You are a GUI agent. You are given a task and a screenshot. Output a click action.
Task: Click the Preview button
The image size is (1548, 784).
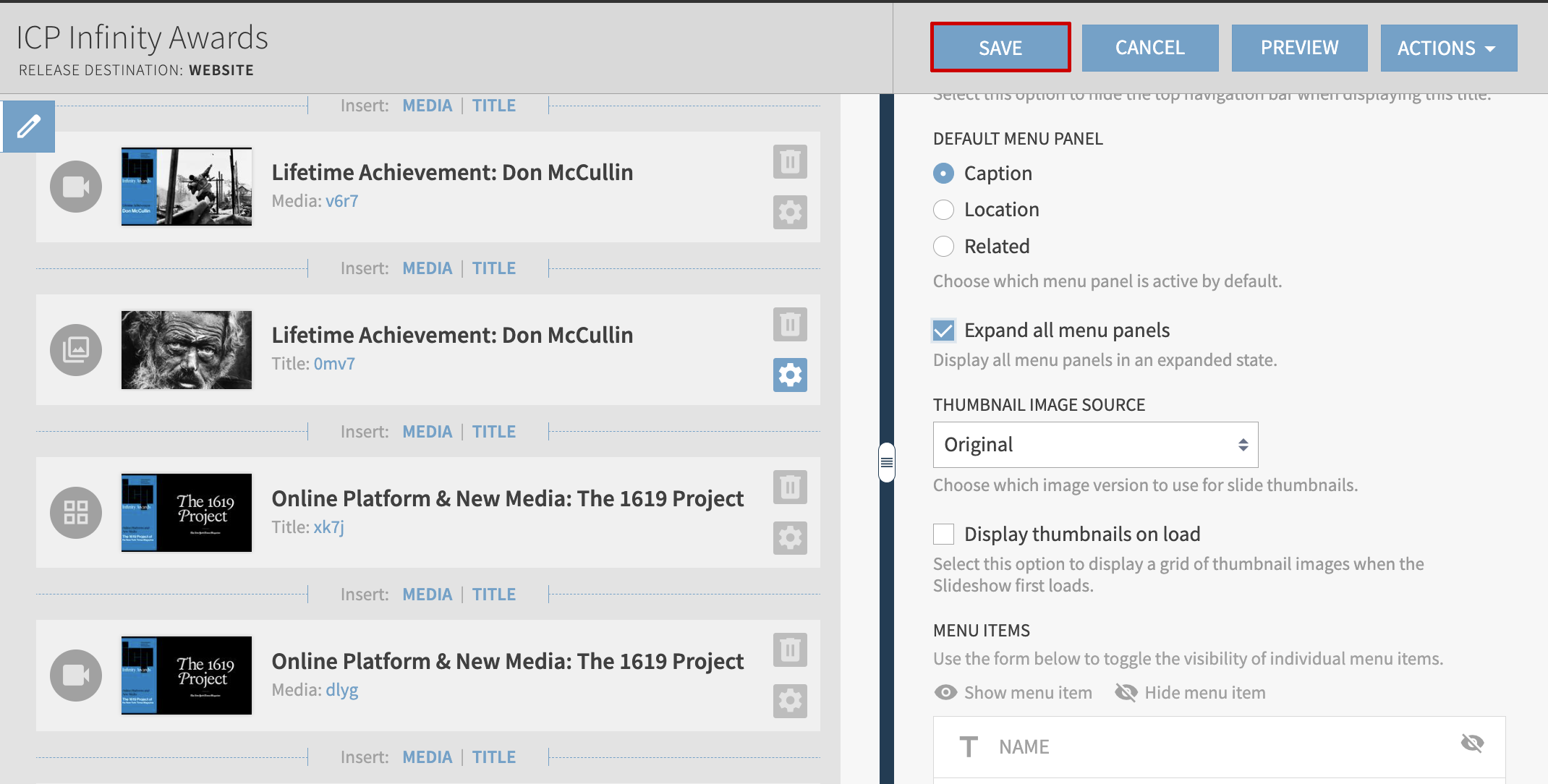[x=1299, y=48]
